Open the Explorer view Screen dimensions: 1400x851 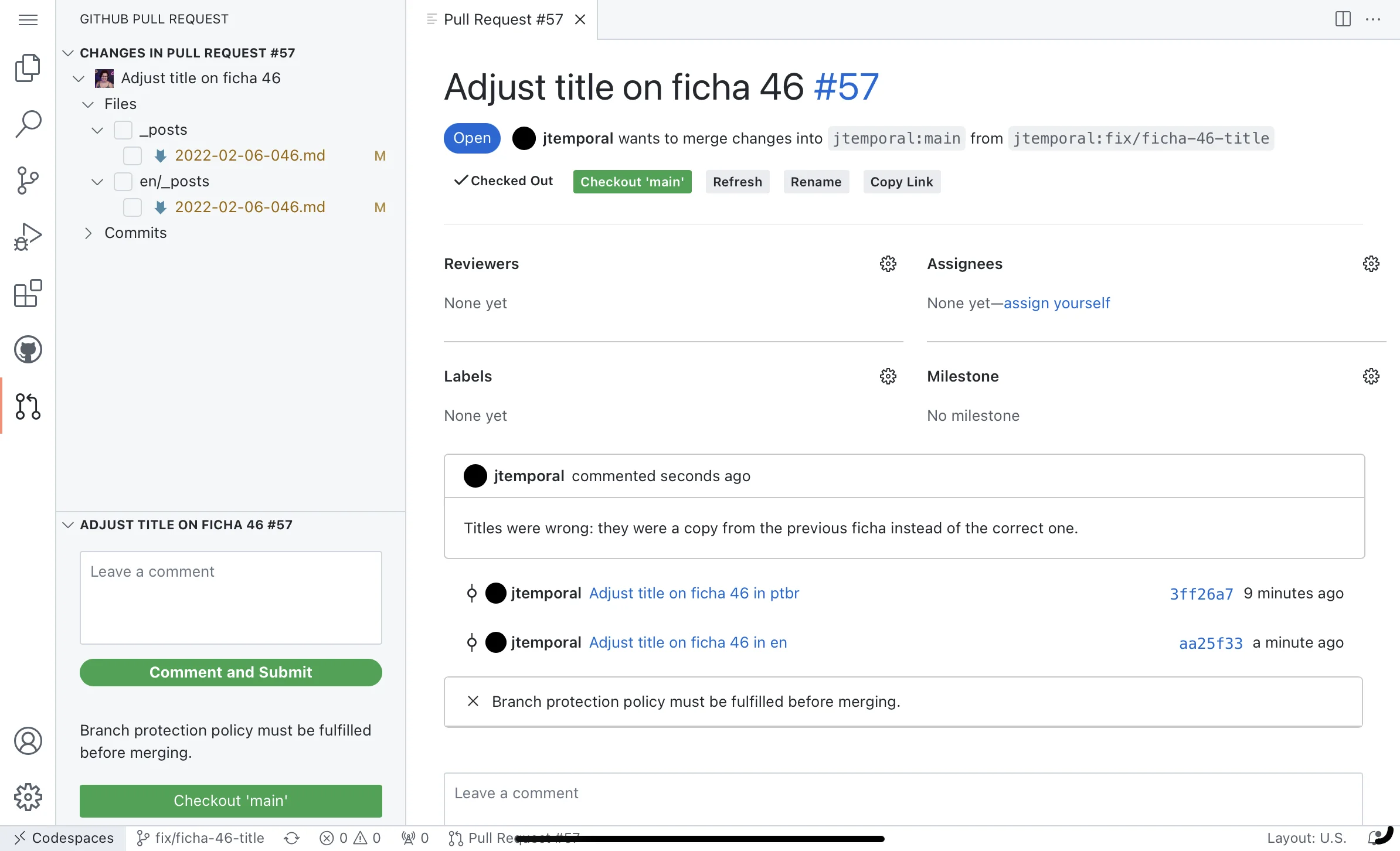[x=28, y=67]
